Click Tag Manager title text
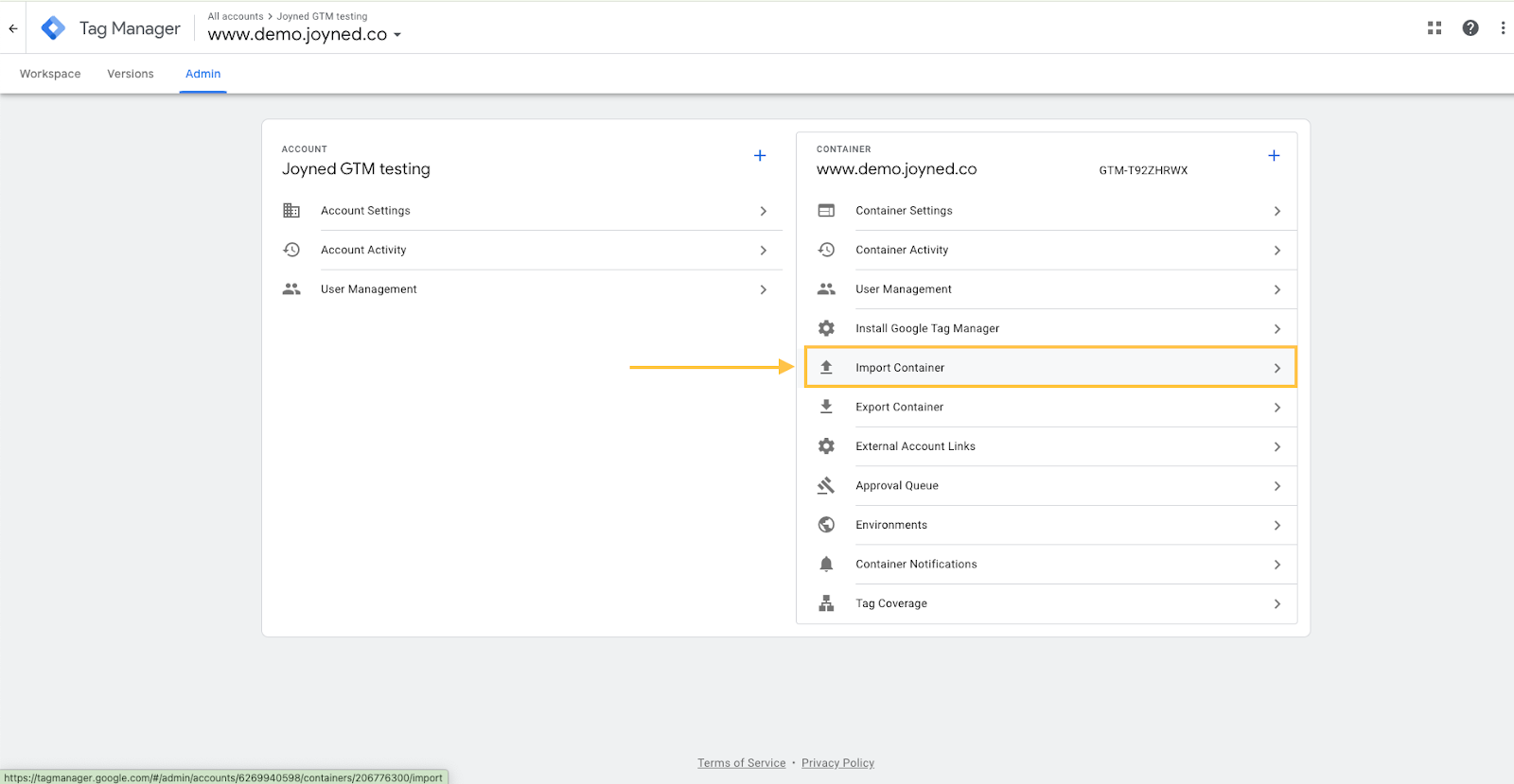1514x784 pixels. (x=130, y=28)
